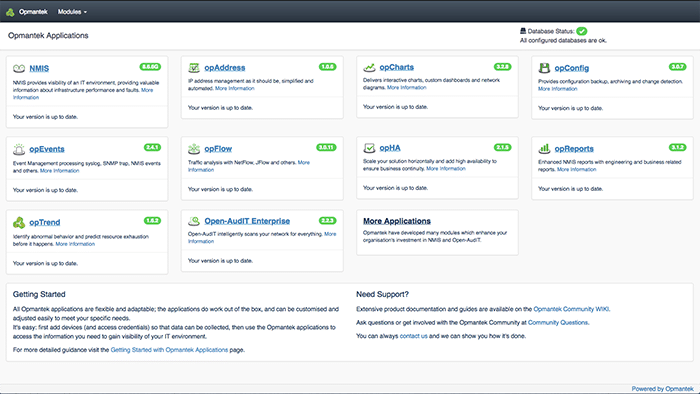Open the opCharts application link
The width and height of the screenshot is (700, 394).
tap(396, 67)
